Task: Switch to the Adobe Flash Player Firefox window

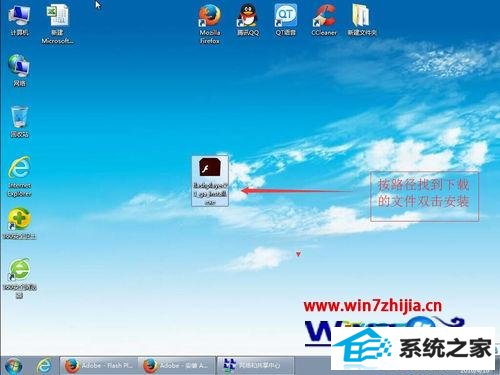Action: (98, 366)
